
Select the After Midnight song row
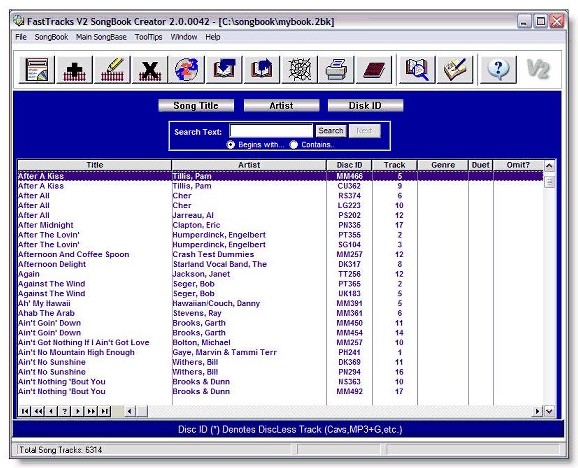coord(280,225)
